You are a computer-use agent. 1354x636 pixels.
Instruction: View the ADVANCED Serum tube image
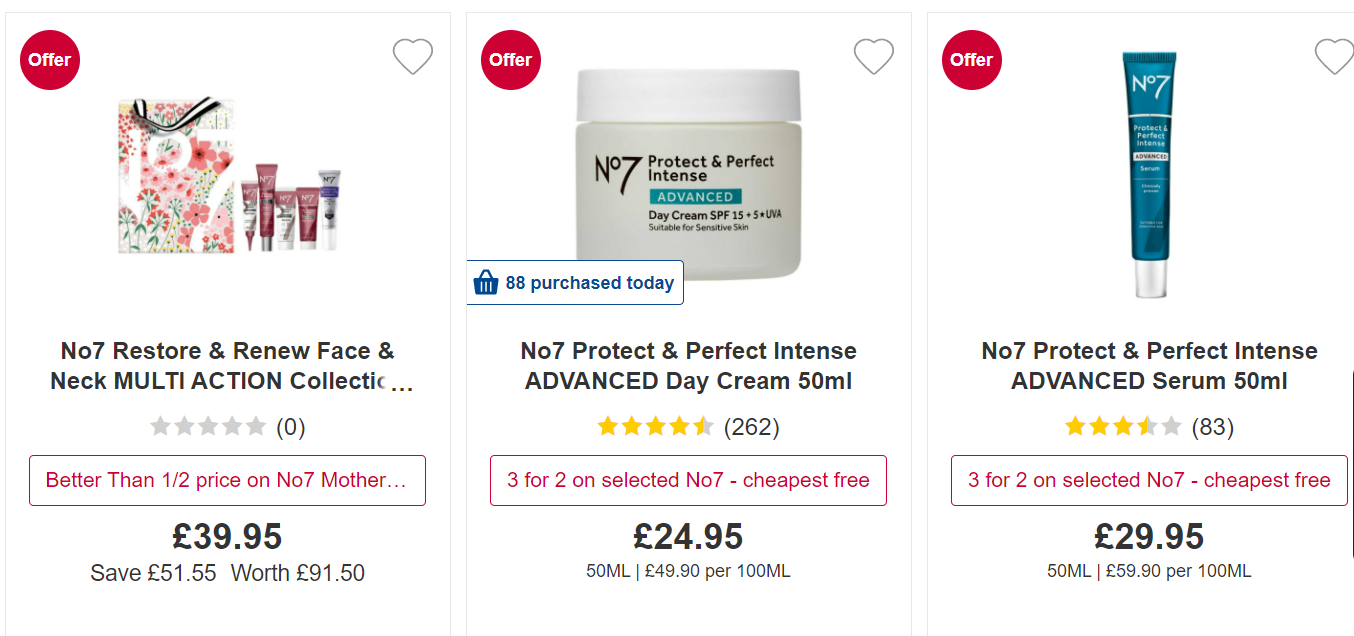pos(1150,175)
